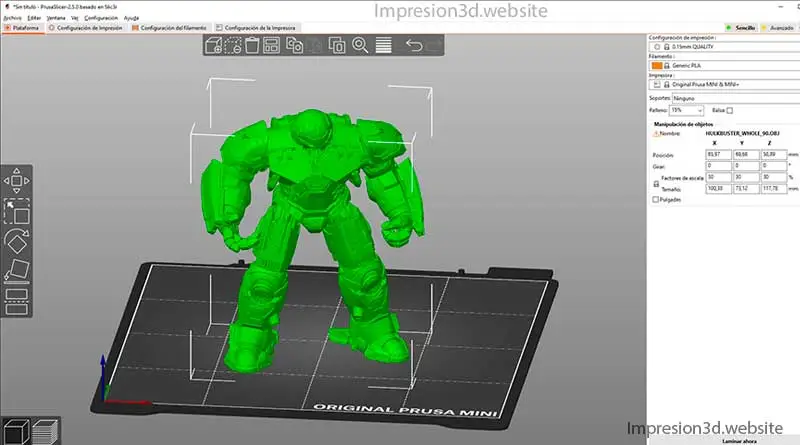
Task: Click the Copy icon in top toolbar
Action: coord(294,45)
